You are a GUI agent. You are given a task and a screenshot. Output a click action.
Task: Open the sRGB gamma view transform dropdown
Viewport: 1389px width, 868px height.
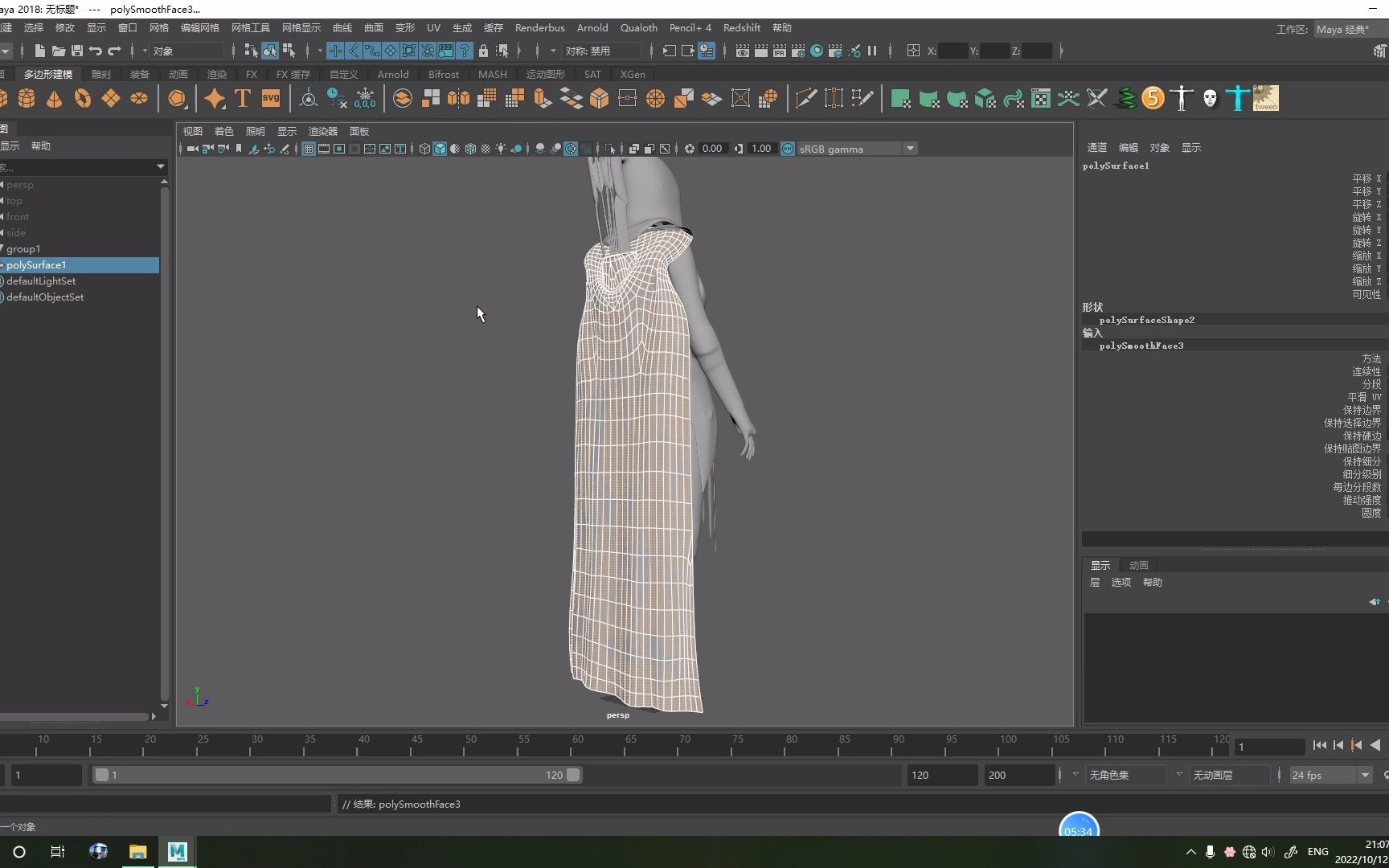tap(910, 148)
